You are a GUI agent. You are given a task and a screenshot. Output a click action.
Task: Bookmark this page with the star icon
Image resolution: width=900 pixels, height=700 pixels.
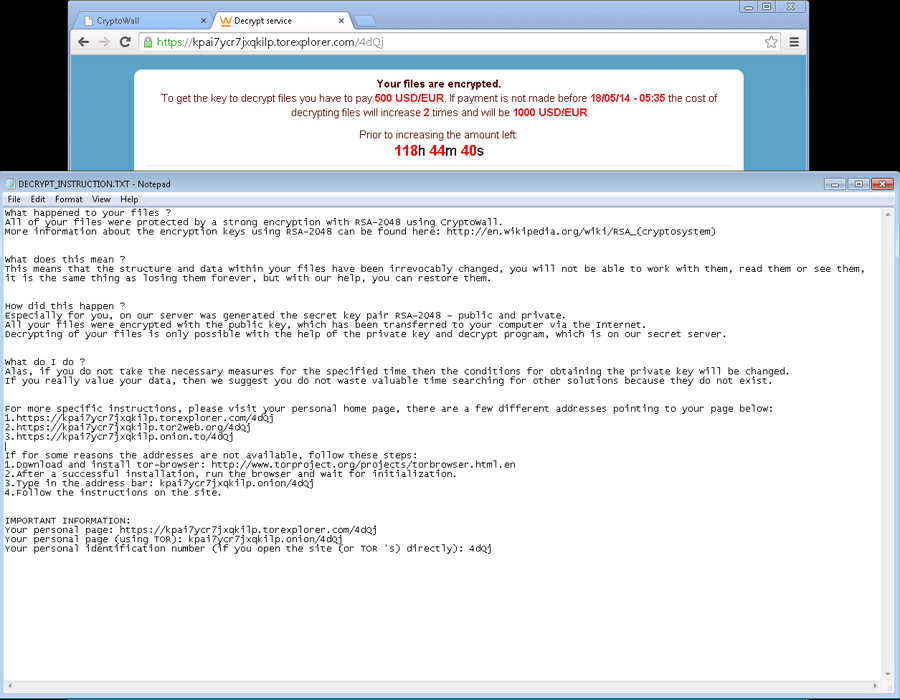click(x=771, y=42)
